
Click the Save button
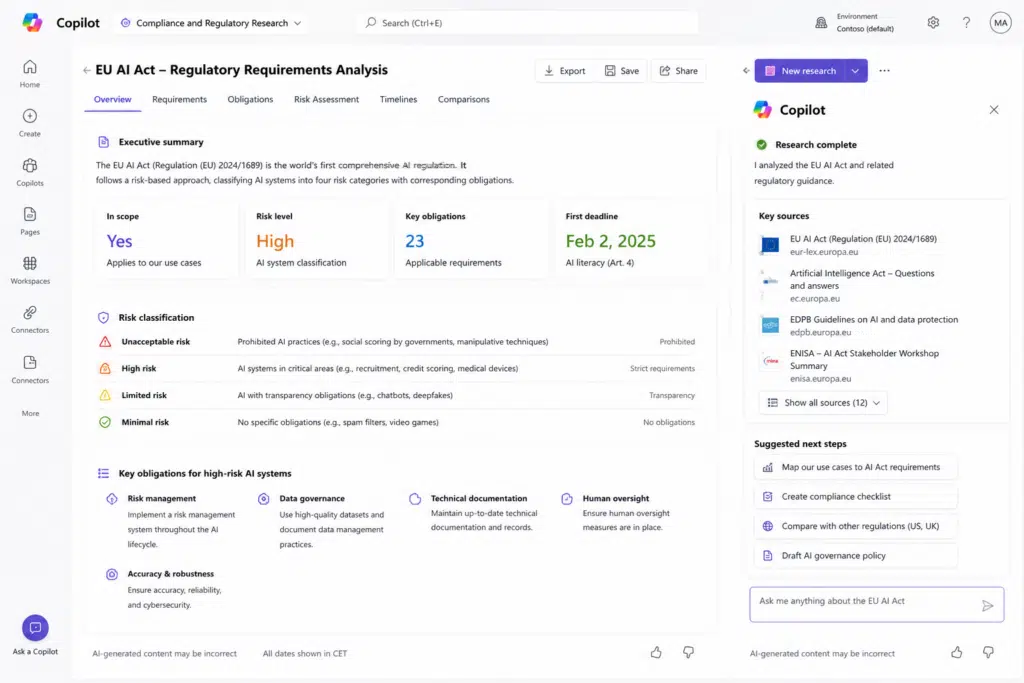click(x=622, y=71)
